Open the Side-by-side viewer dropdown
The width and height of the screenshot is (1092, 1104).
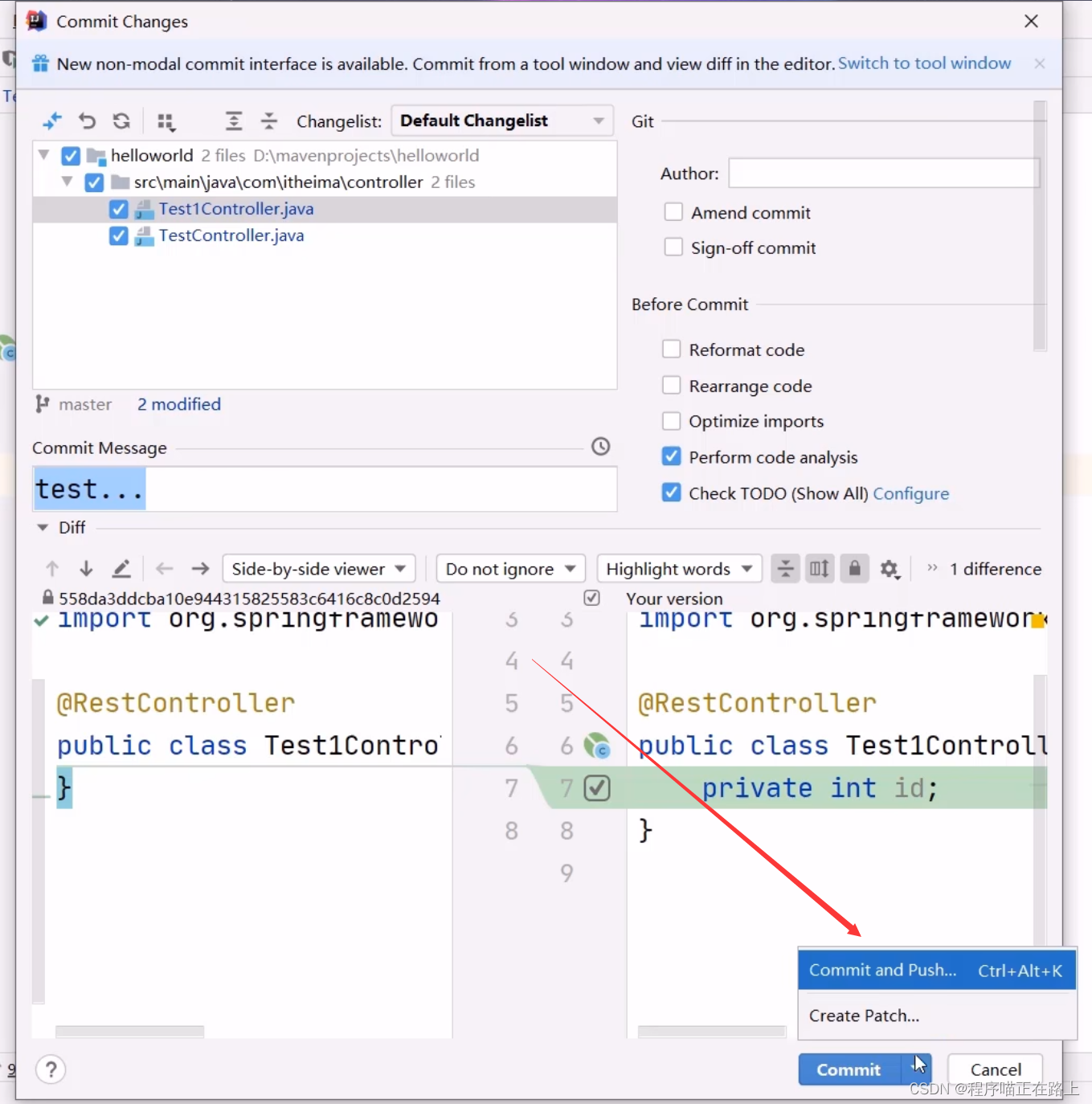(318, 569)
